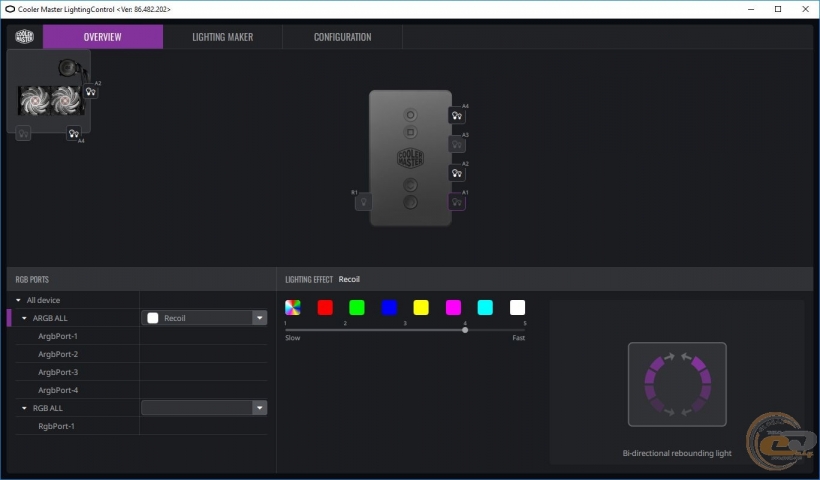This screenshot has width=820, height=480.
Task: Minimize the LightingControl window
Action: click(751, 9)
